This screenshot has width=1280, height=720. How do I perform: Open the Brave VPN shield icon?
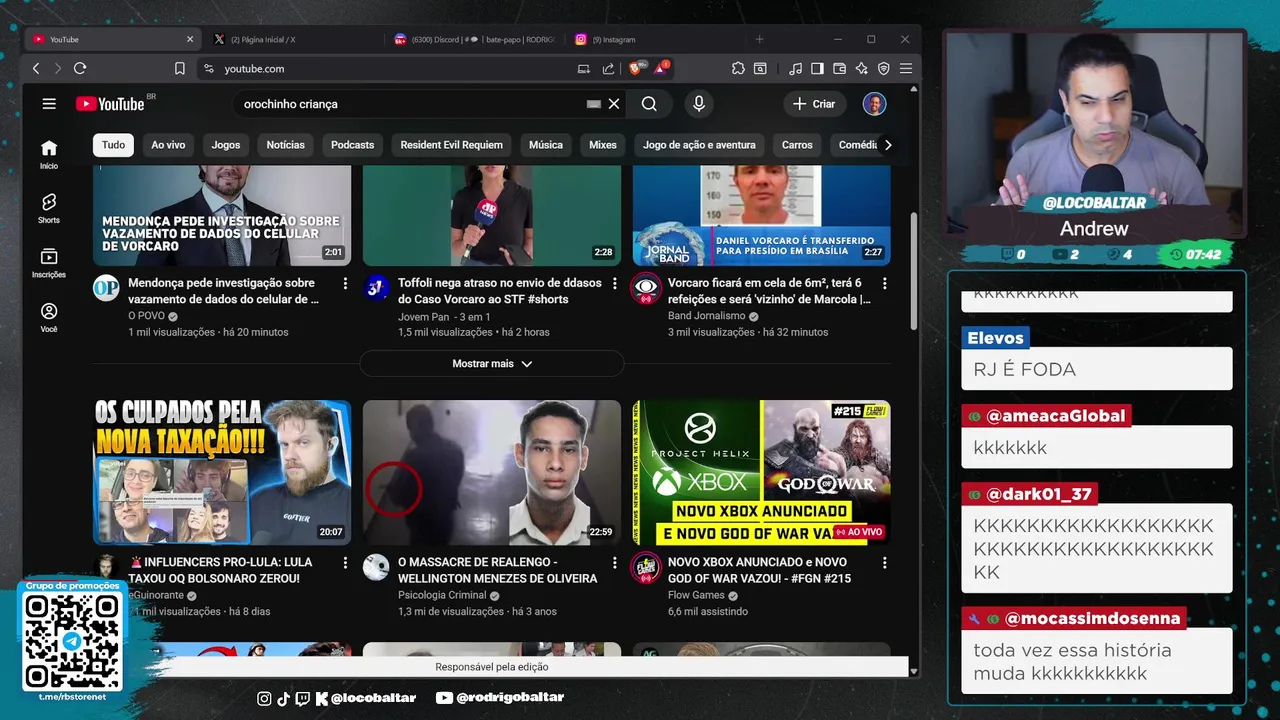883,69
